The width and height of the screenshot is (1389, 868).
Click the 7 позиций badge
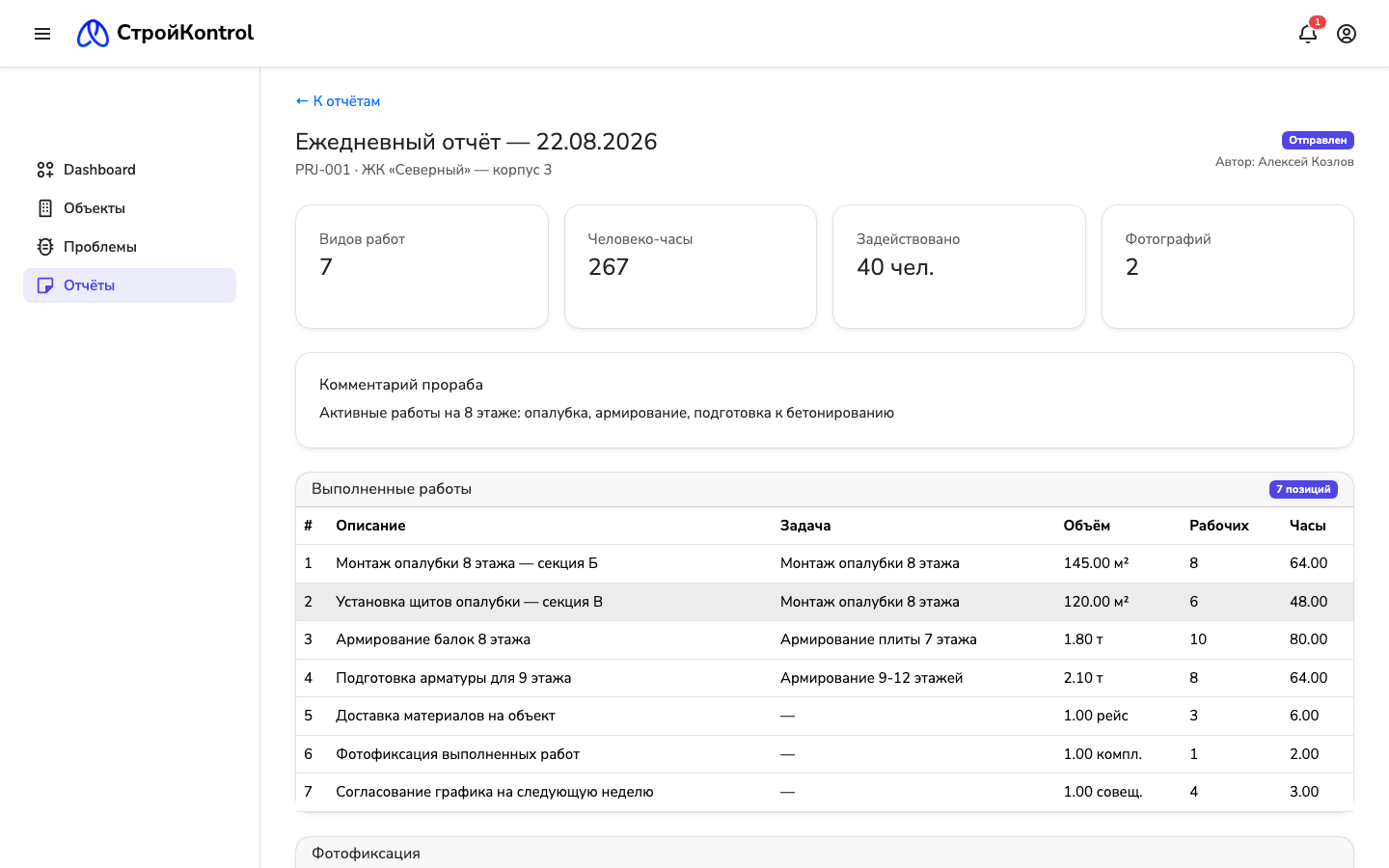point(1303,489)
